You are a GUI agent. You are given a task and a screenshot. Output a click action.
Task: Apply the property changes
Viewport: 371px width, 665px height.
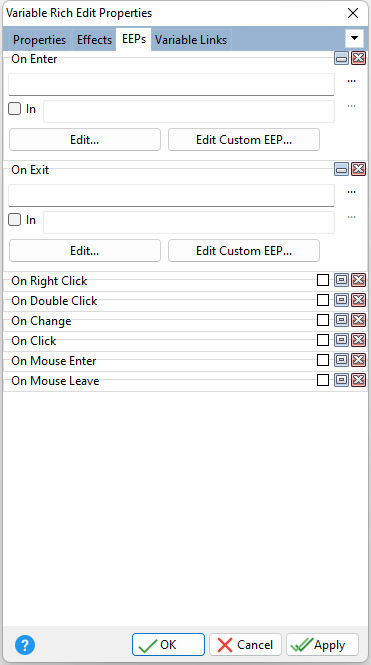pyautogui.click(x=322, y=645)
